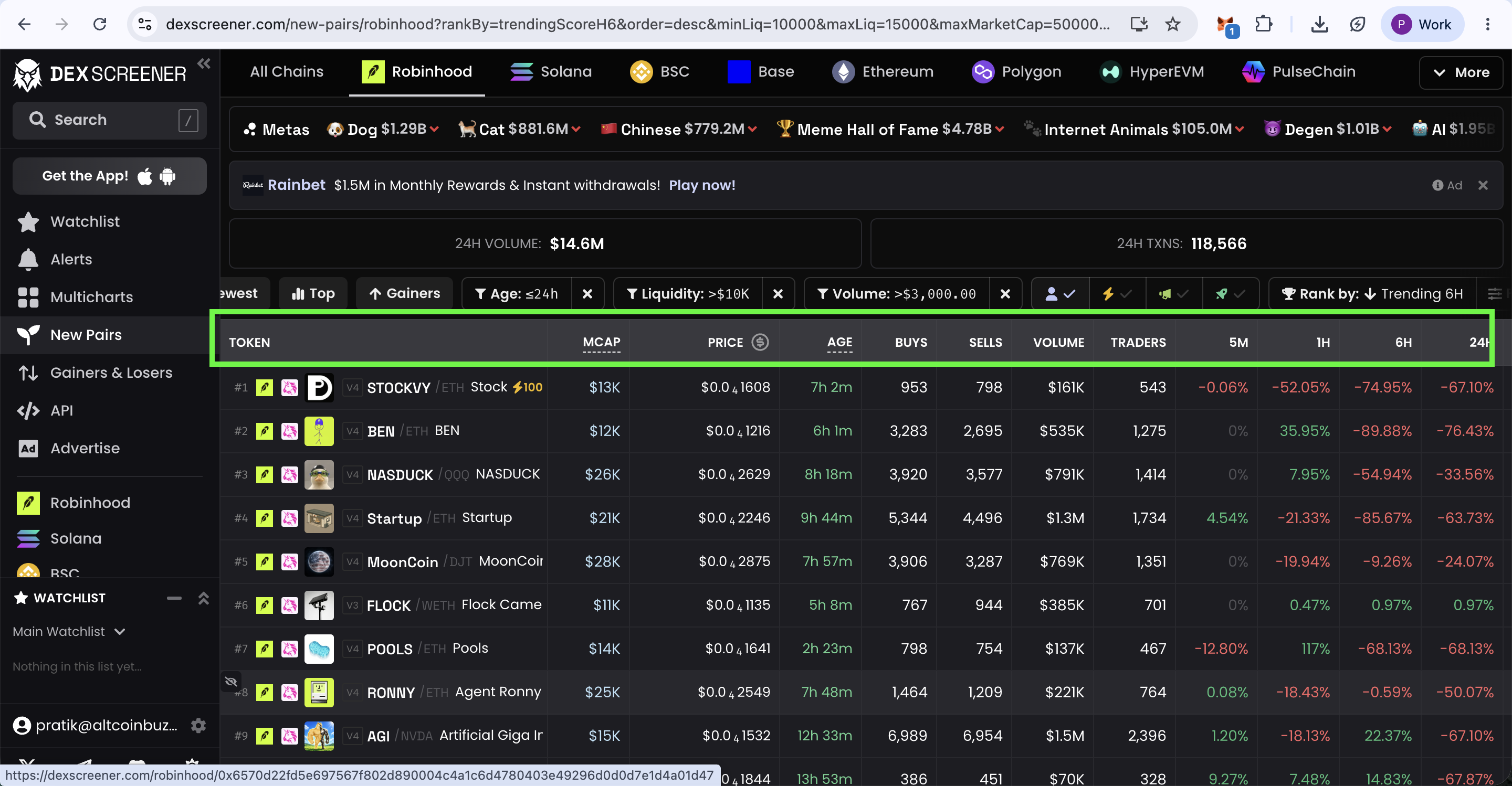Click the Top ranking button
This screenshot has width=1512, height=786.
pyautogui.click(x=313, y=294)
